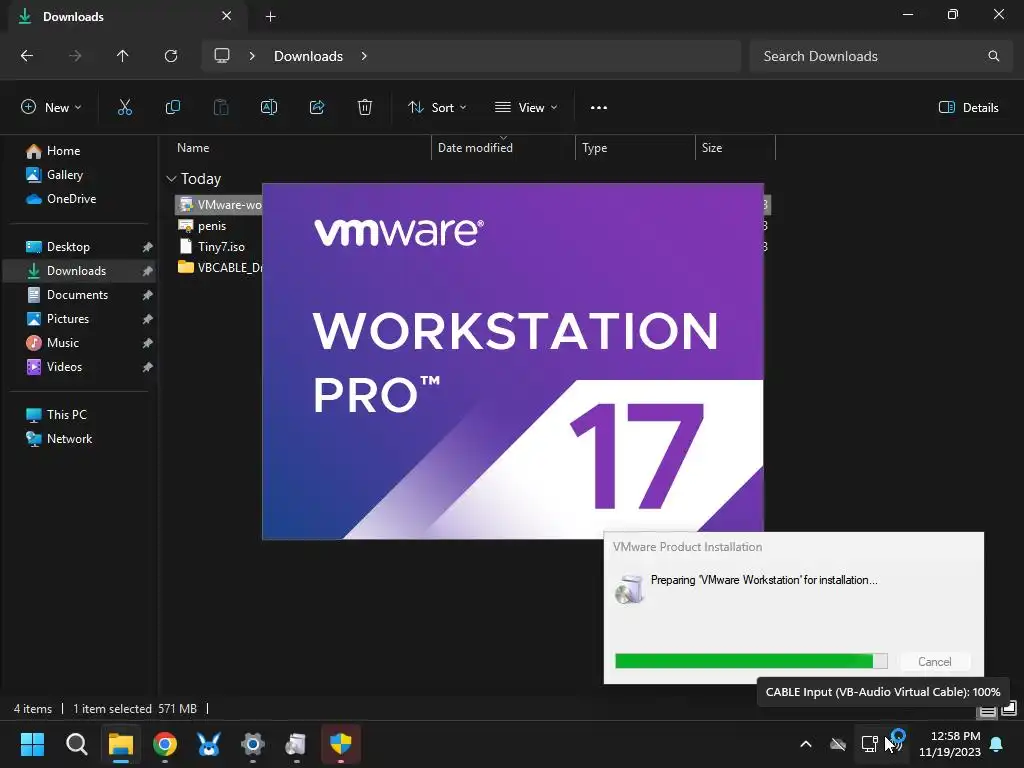Open clock showing 12:58 PM
The image size is (1024, 768).
tap(950, 744)
